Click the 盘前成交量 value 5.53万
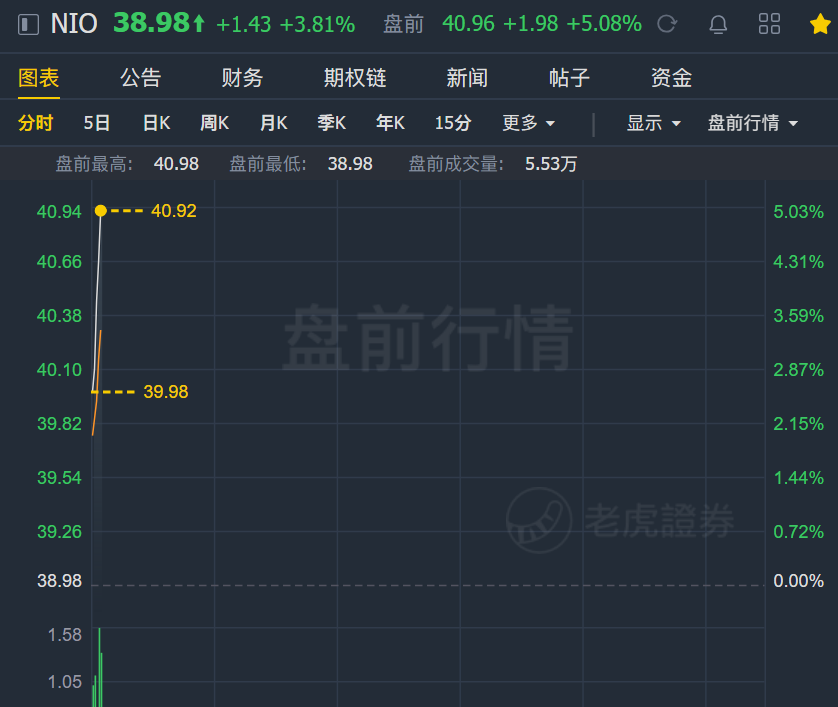838x707 pixels. 551,164
